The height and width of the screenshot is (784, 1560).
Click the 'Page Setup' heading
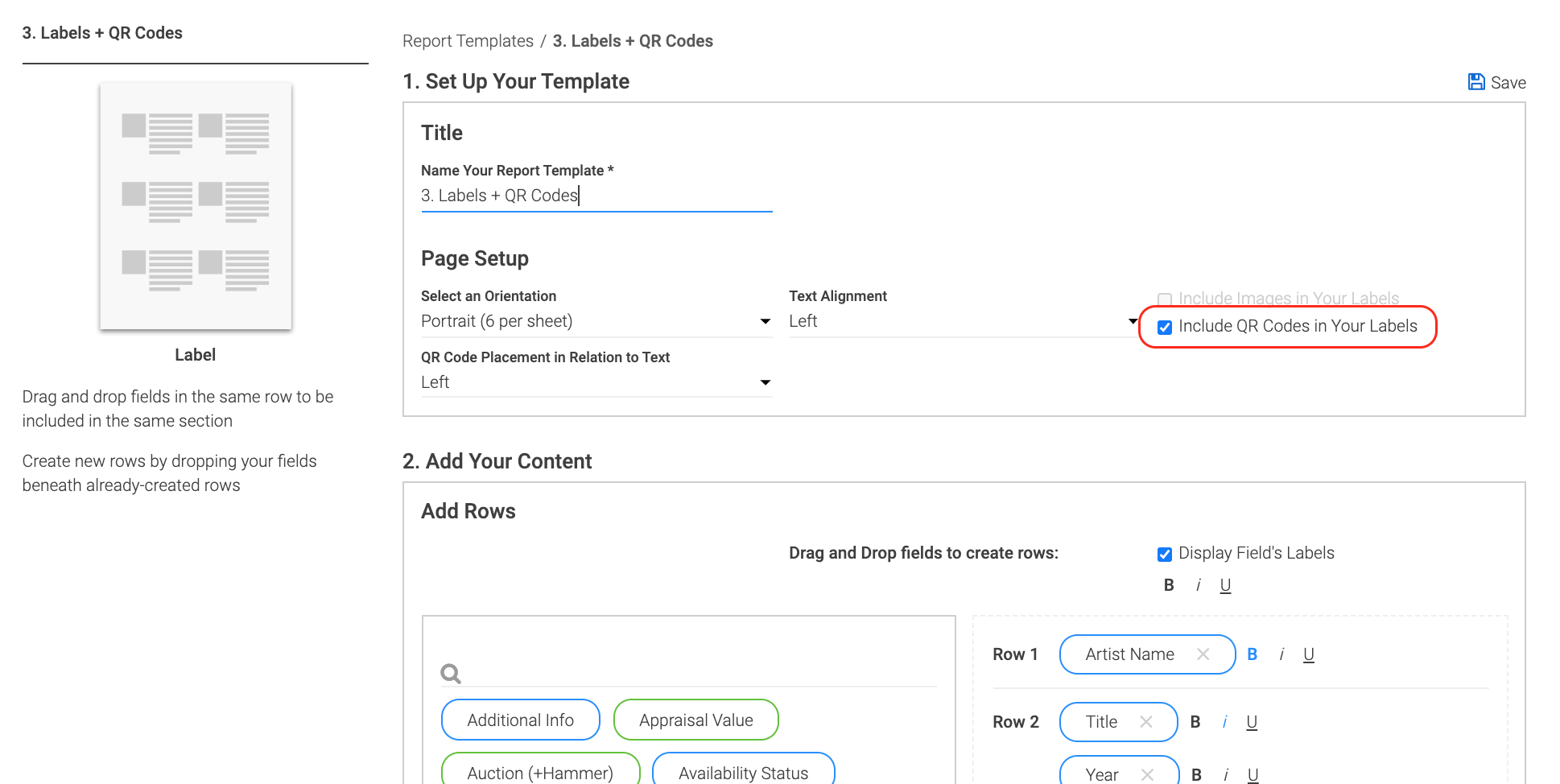[475, 258]
